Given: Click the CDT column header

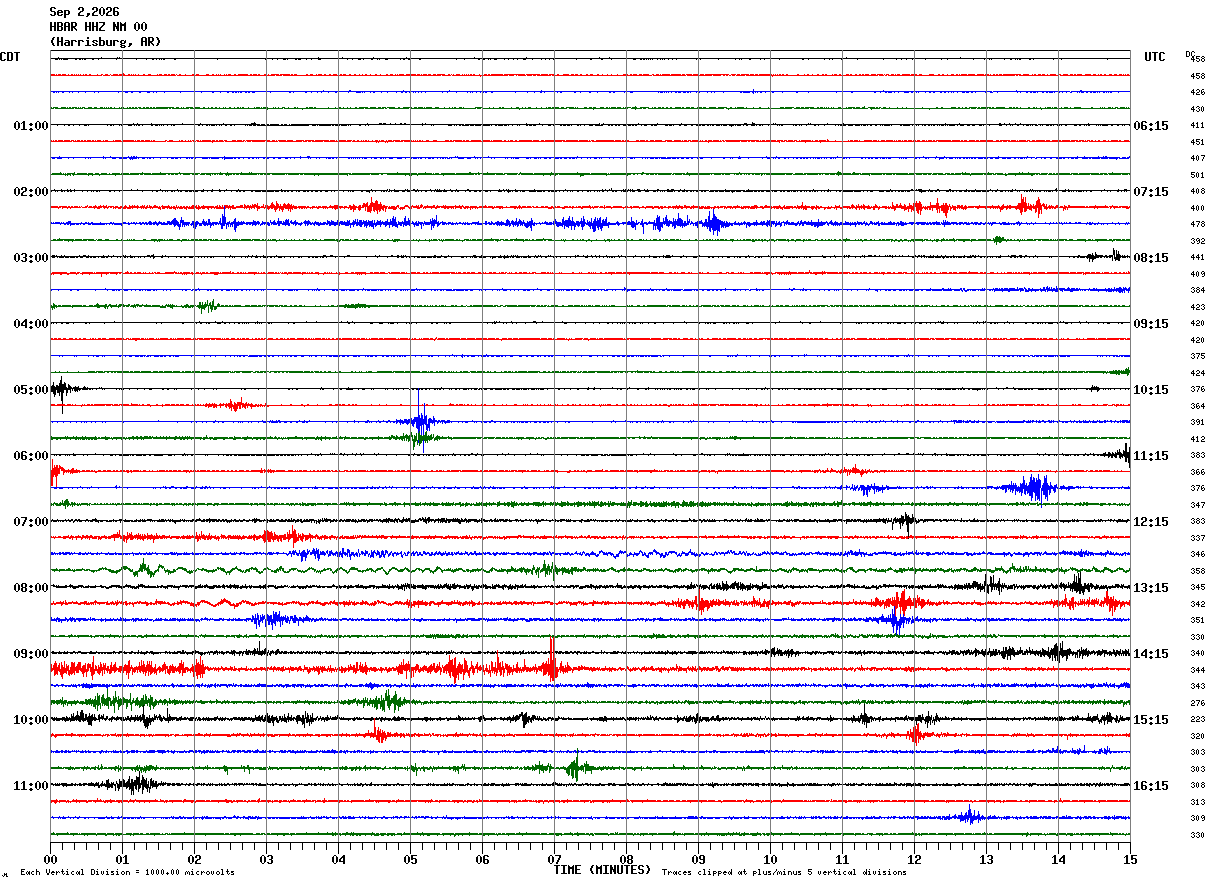Looking at the screenshot, I should [10, 57].
